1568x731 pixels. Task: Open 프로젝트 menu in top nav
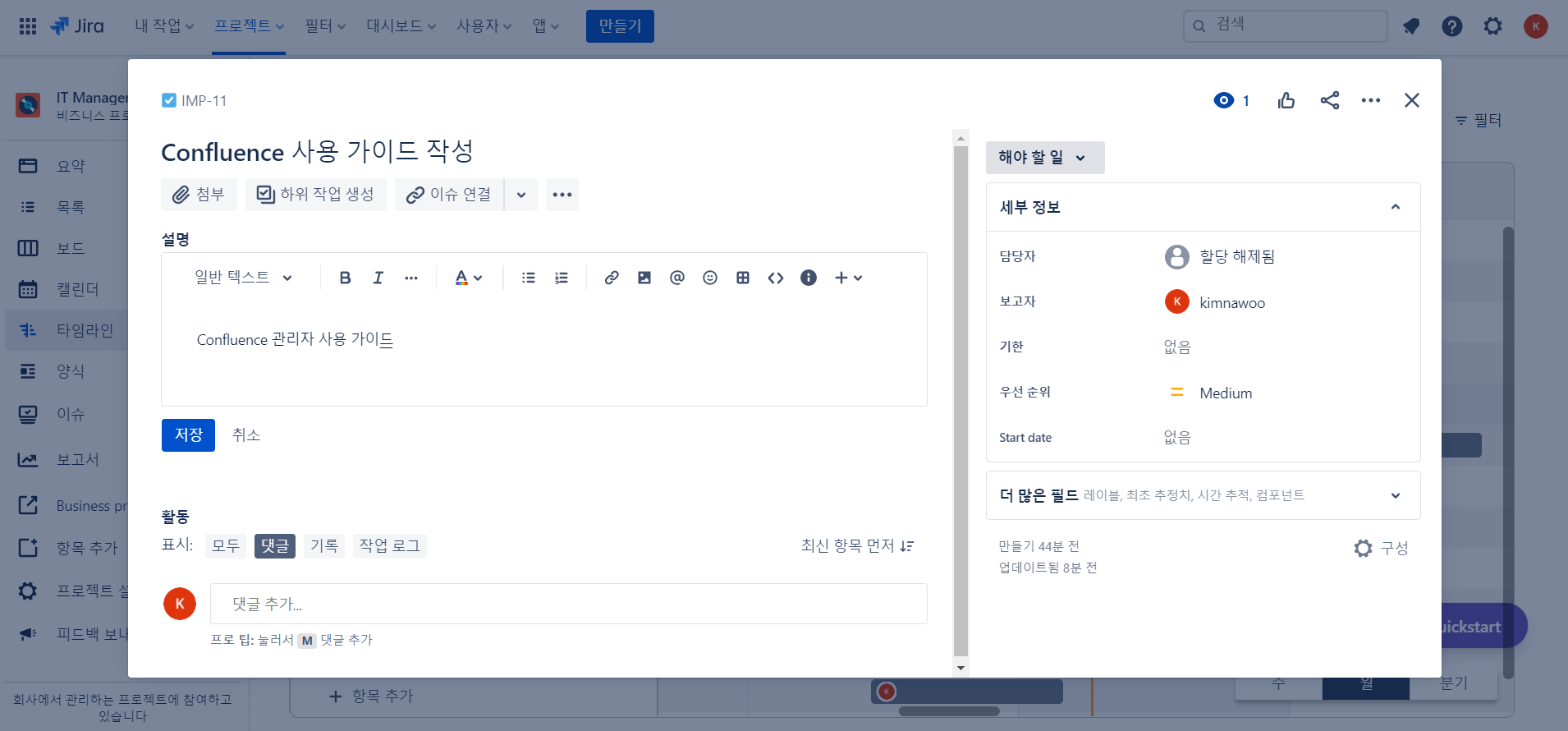[249, 26]
